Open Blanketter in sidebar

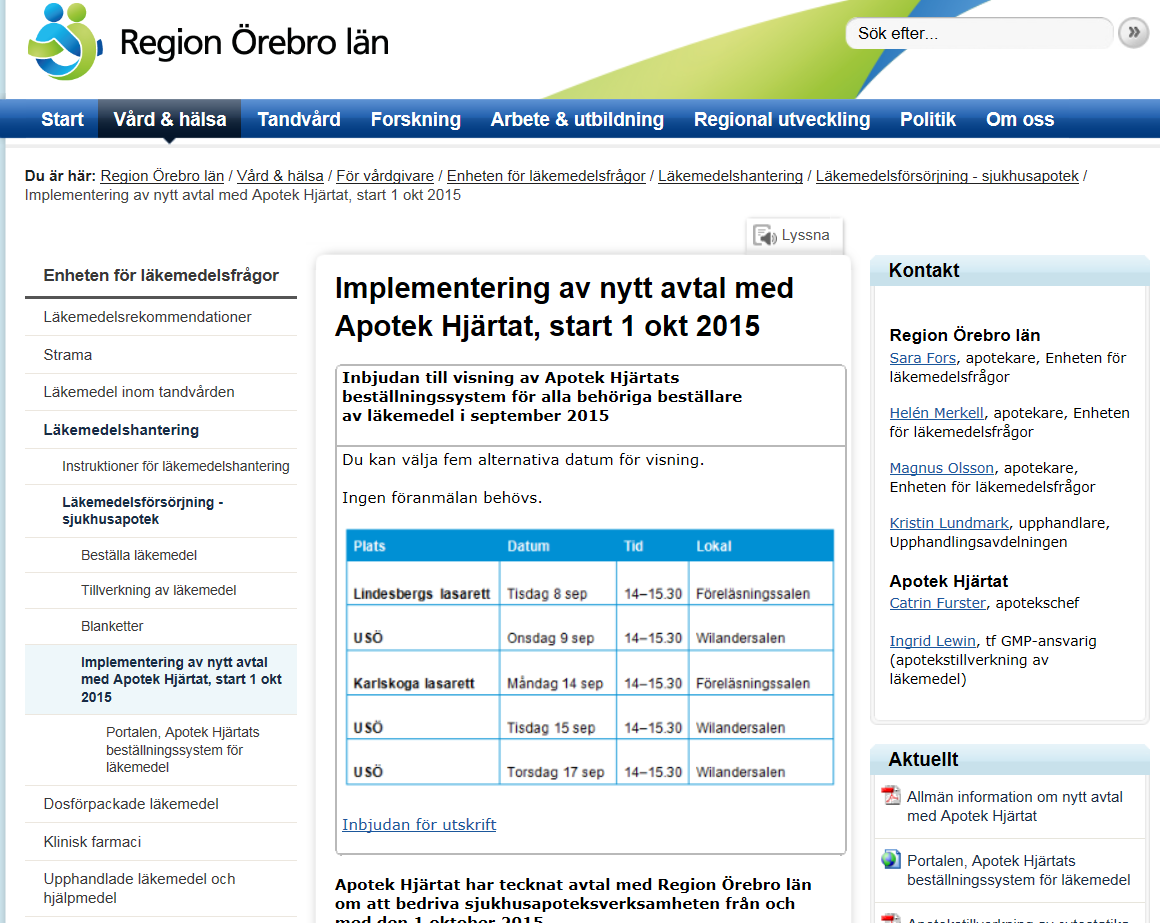pyautogui.click(x=112, y=626)
